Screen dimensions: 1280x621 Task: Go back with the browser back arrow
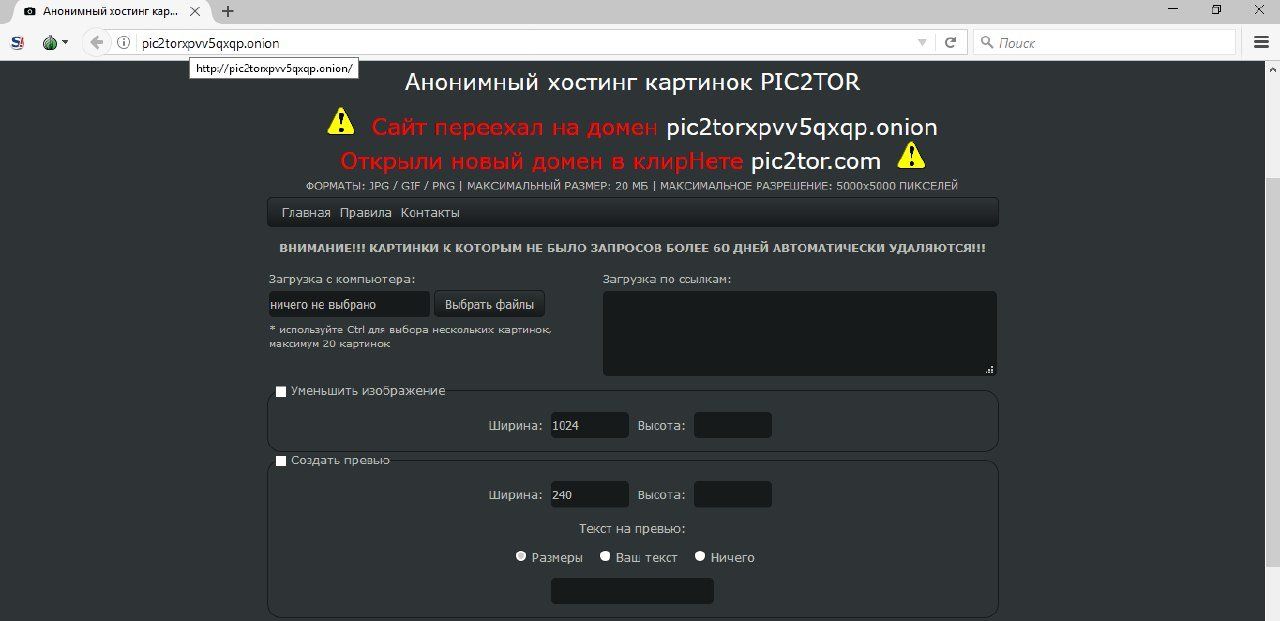[x=96, y=43]
